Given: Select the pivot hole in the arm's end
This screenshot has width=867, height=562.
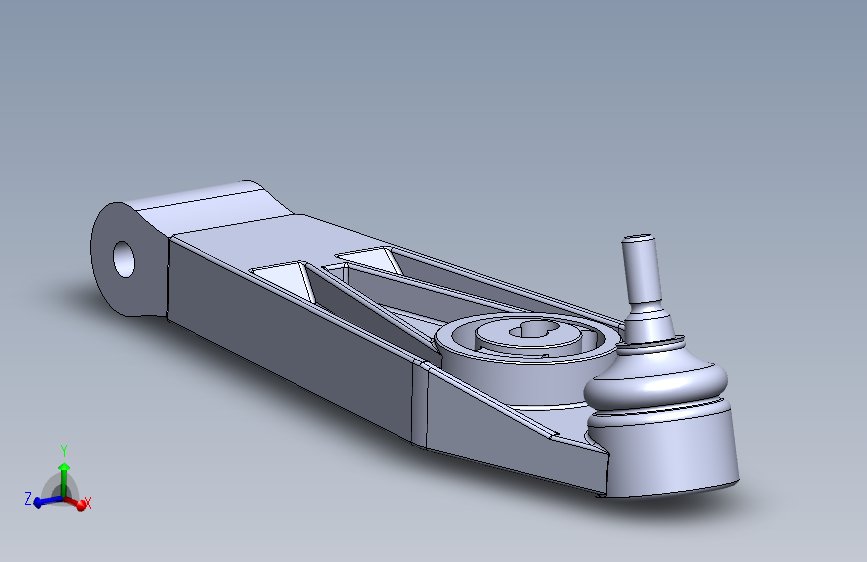Looking at the screenshot, I should (124, 259).
